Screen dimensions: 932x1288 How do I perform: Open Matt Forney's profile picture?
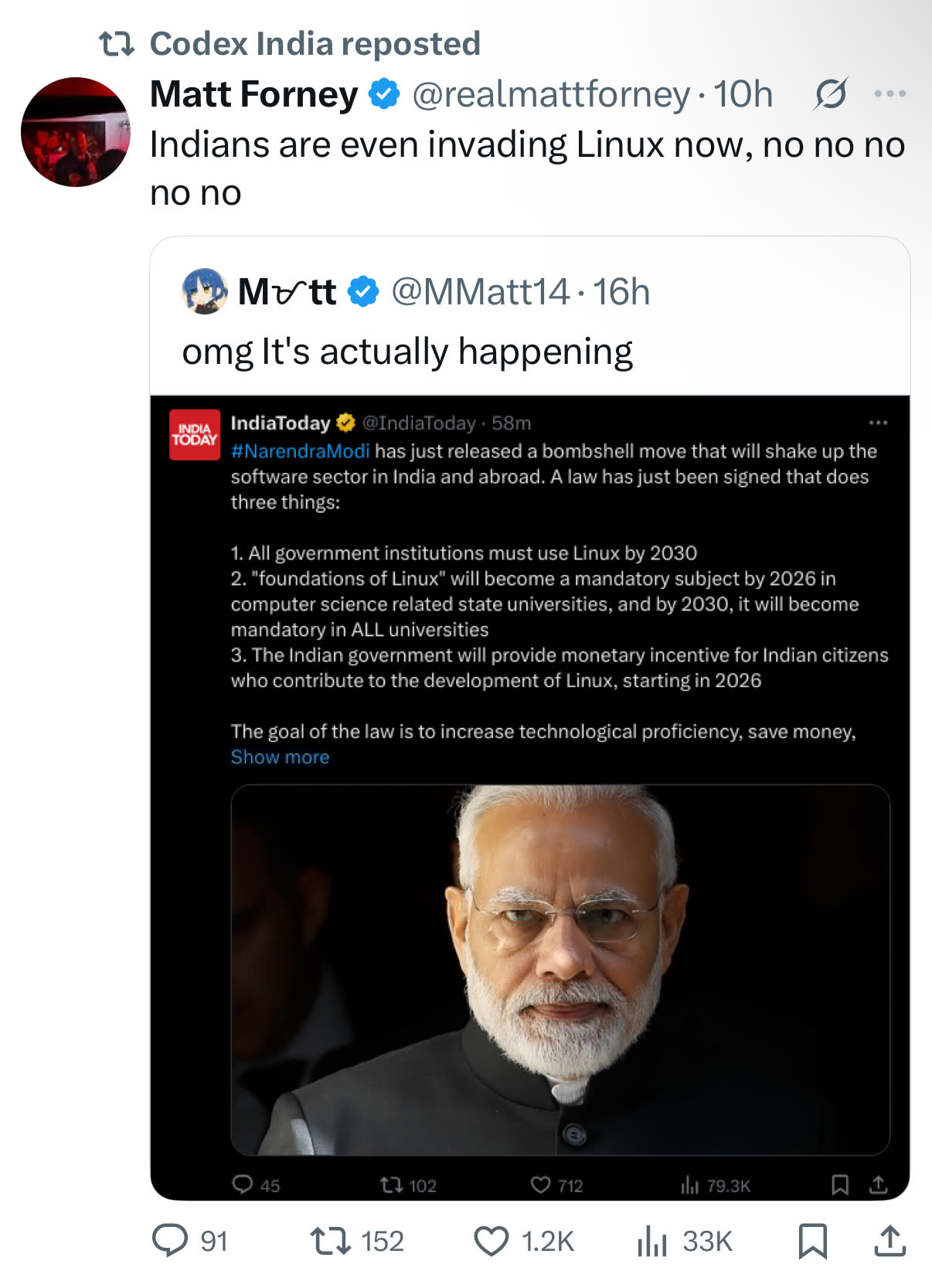pyautogui.click(x=75, y=131)
